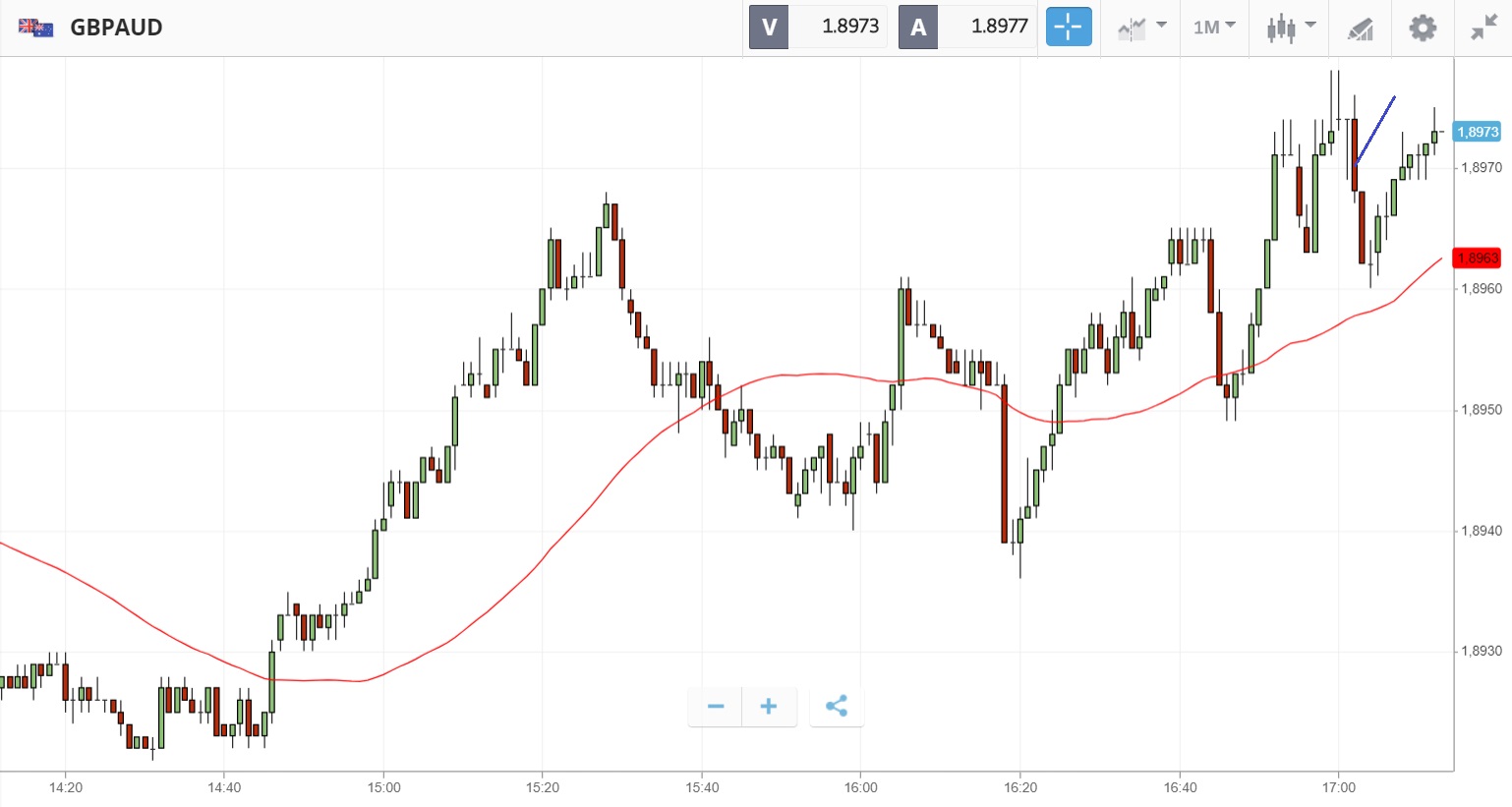
Task: Click the 15:00 time axis marker
Action: [383, 787]
